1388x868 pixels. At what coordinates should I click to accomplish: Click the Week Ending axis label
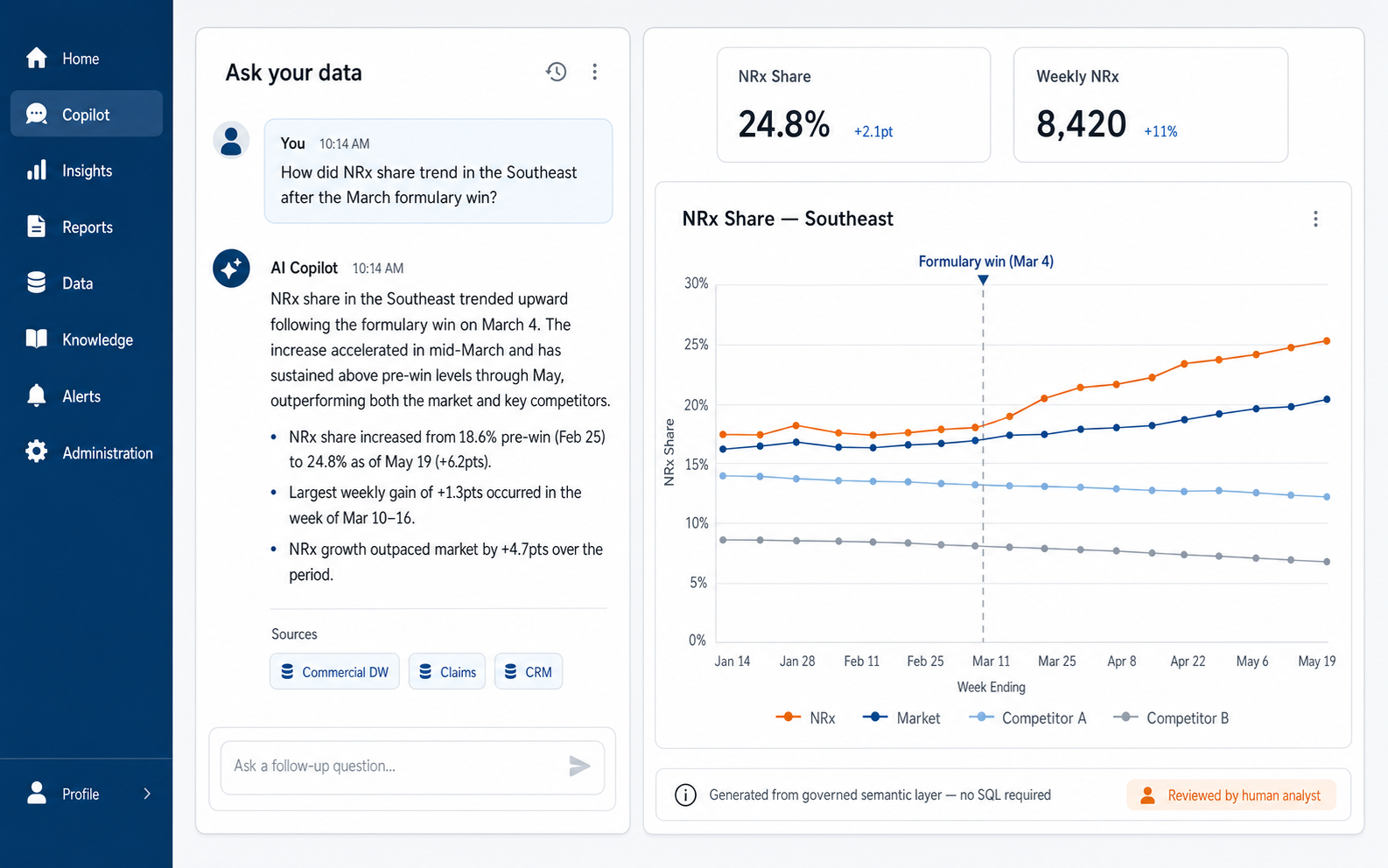click(x=991, y=687)
